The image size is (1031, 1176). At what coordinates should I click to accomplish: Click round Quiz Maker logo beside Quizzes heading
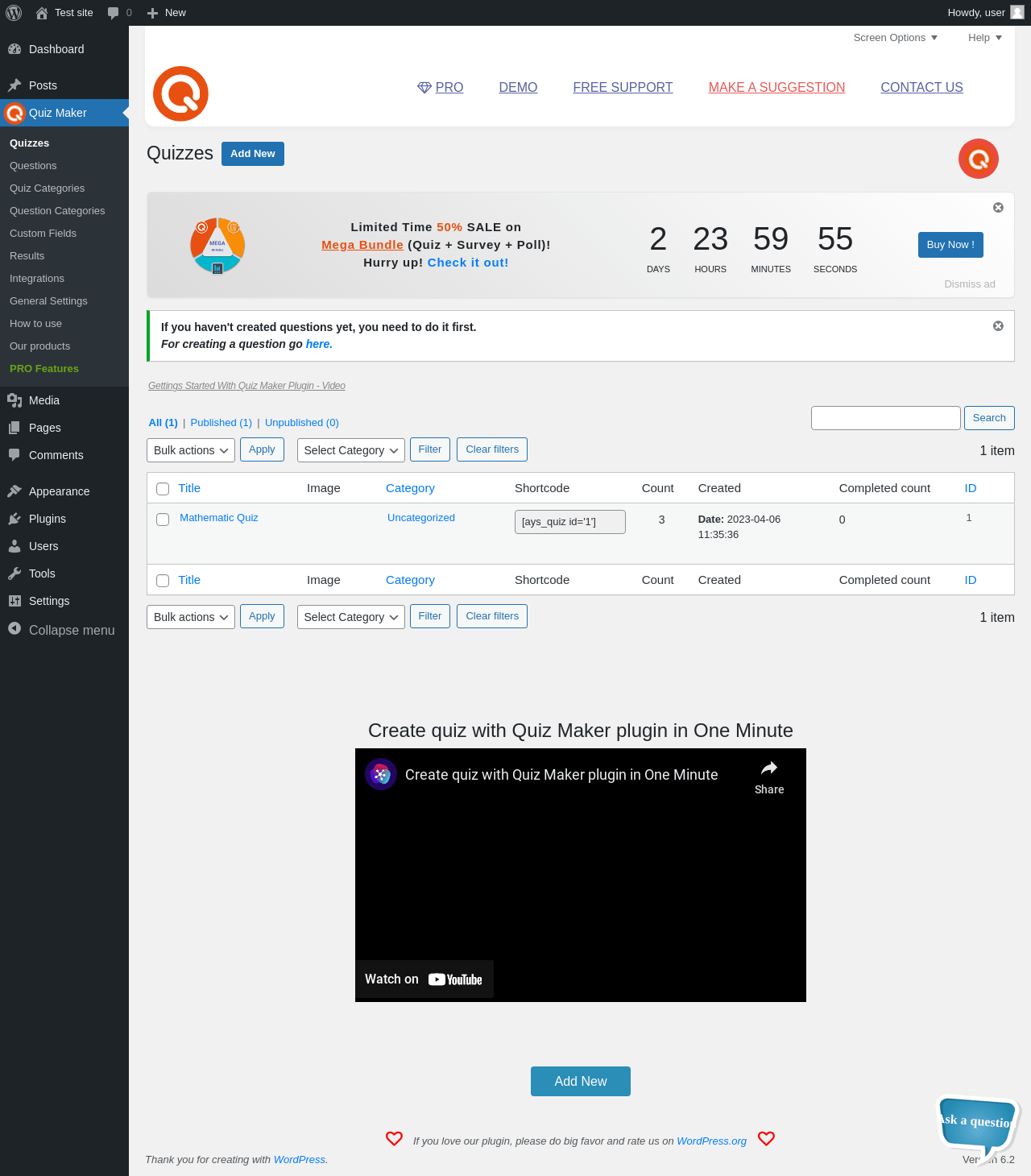(979, 159)
